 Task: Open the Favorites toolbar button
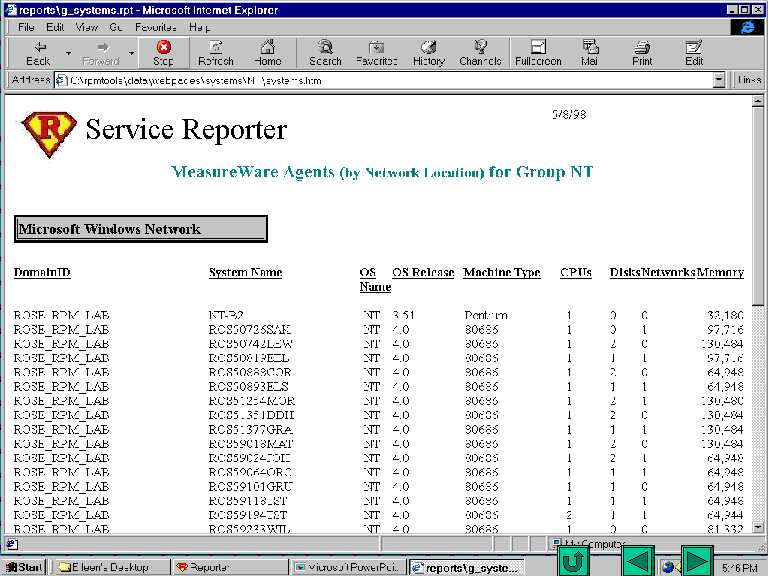[377, 53]
